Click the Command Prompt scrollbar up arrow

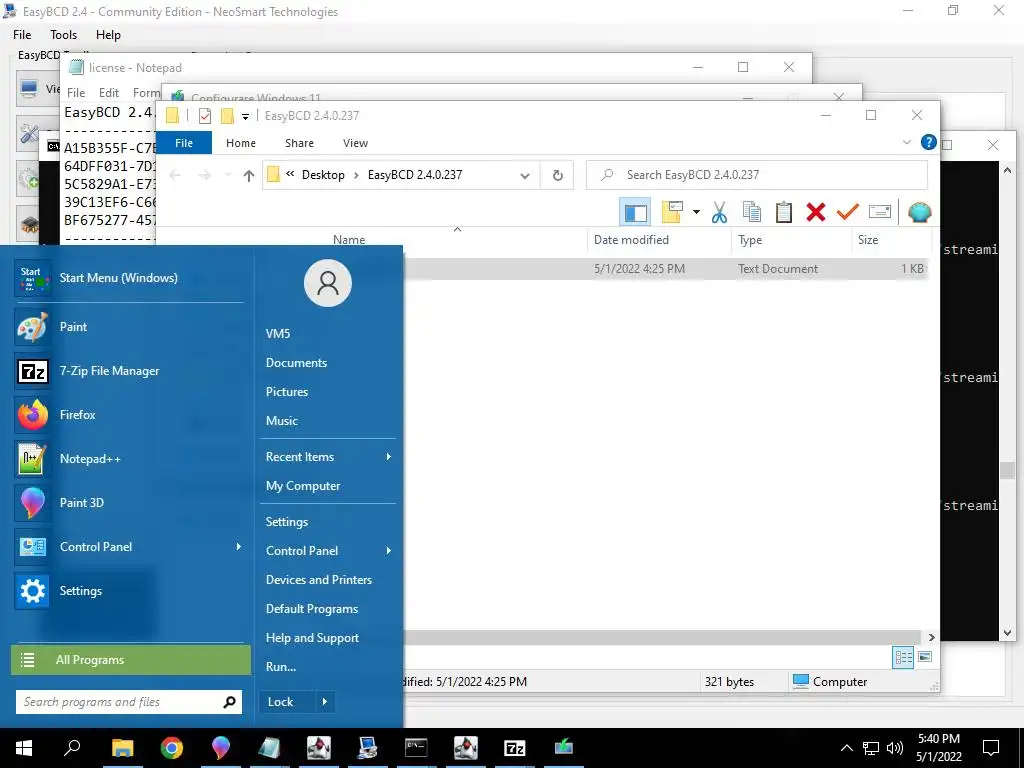pos(1007,170)
